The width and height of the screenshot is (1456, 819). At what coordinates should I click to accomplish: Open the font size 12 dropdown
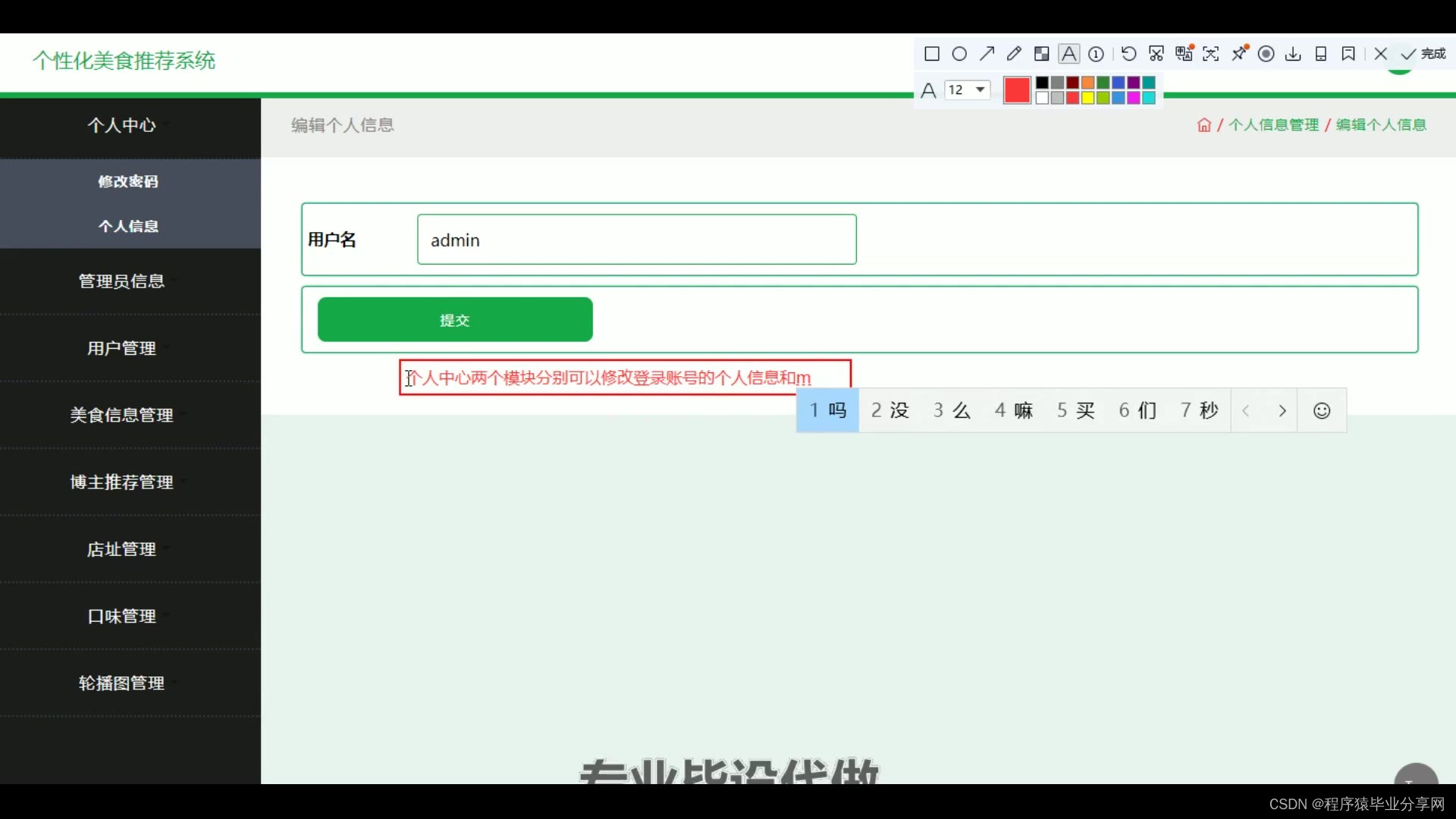(x=980, y=89)
